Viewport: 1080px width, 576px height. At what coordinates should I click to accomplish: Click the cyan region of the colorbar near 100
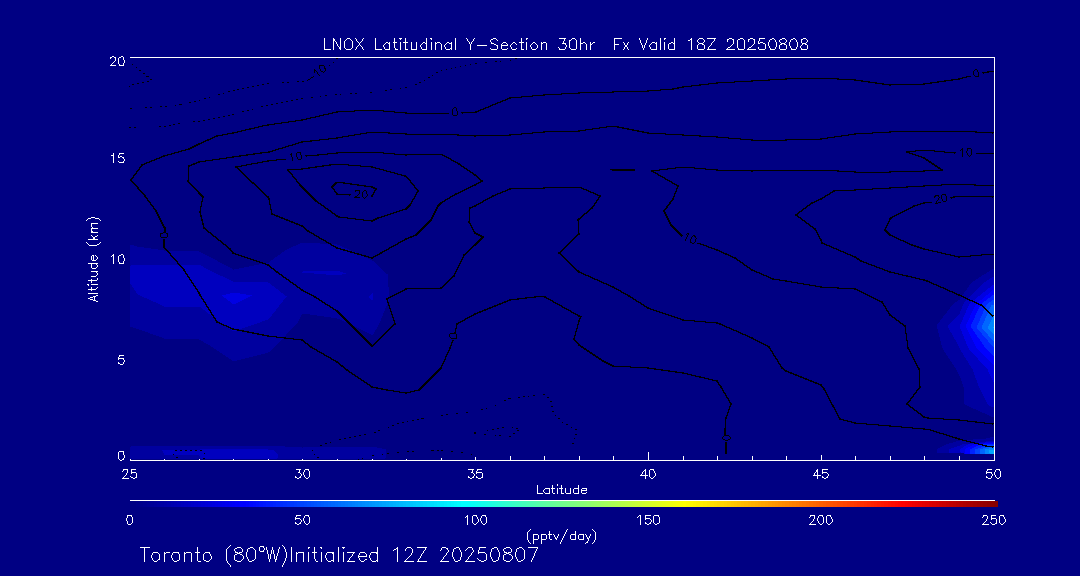click(476, 502)
